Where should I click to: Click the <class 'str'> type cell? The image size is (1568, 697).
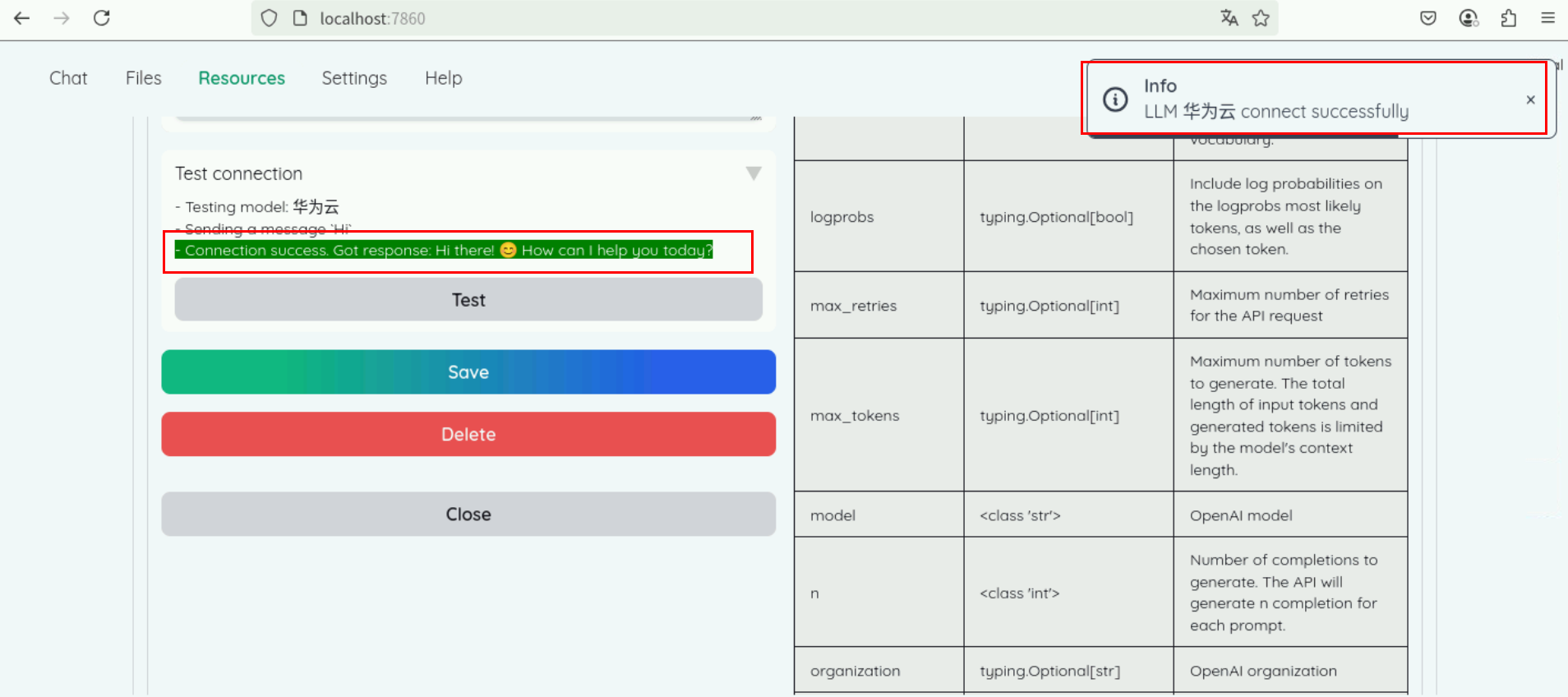(1068, 515)
